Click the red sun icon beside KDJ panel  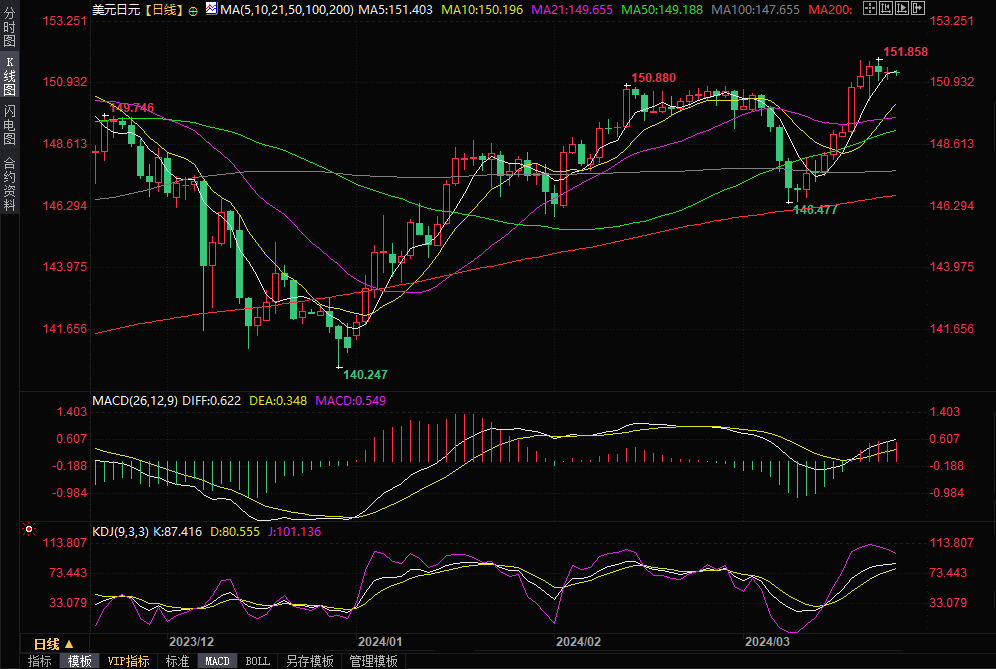(29, 529)
